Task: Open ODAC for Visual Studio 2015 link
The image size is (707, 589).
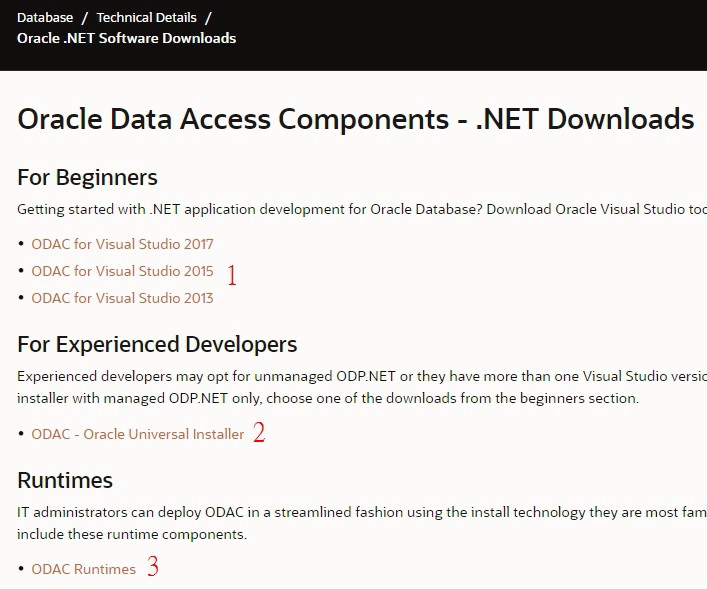Action: point(122,271)
